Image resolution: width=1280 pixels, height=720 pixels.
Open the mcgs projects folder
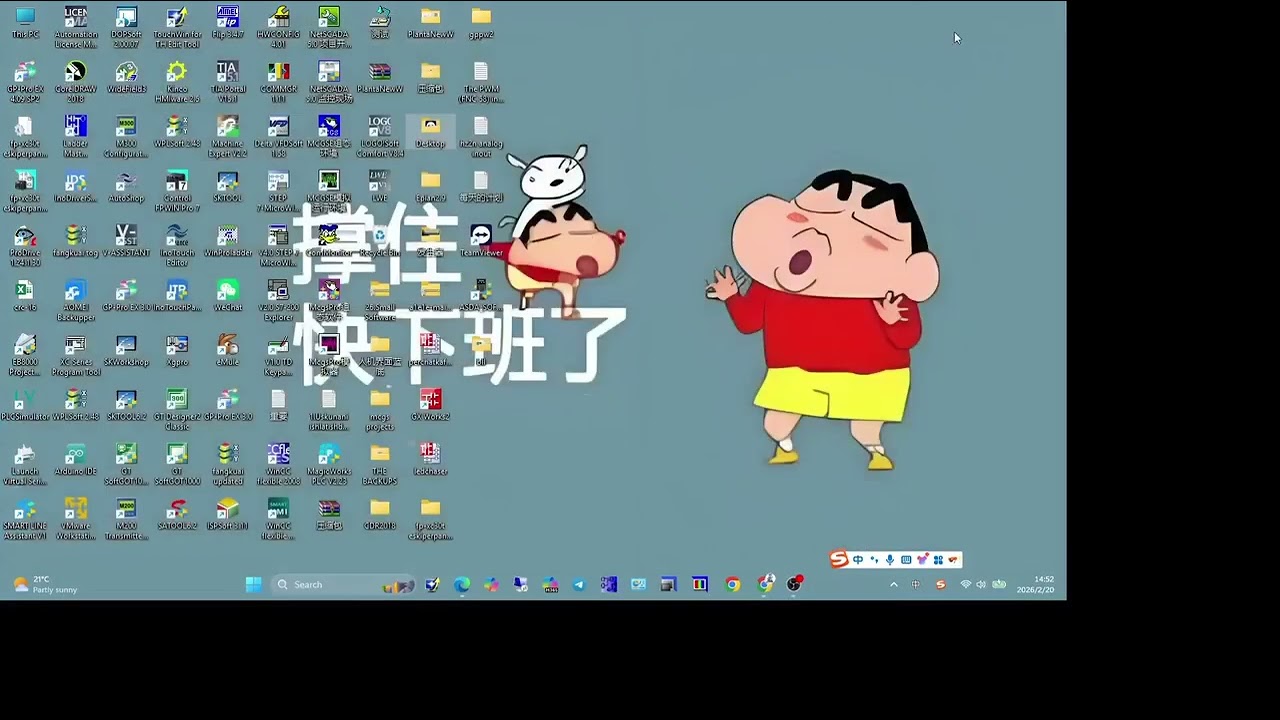pyautogui.click(x=380, y=410)
